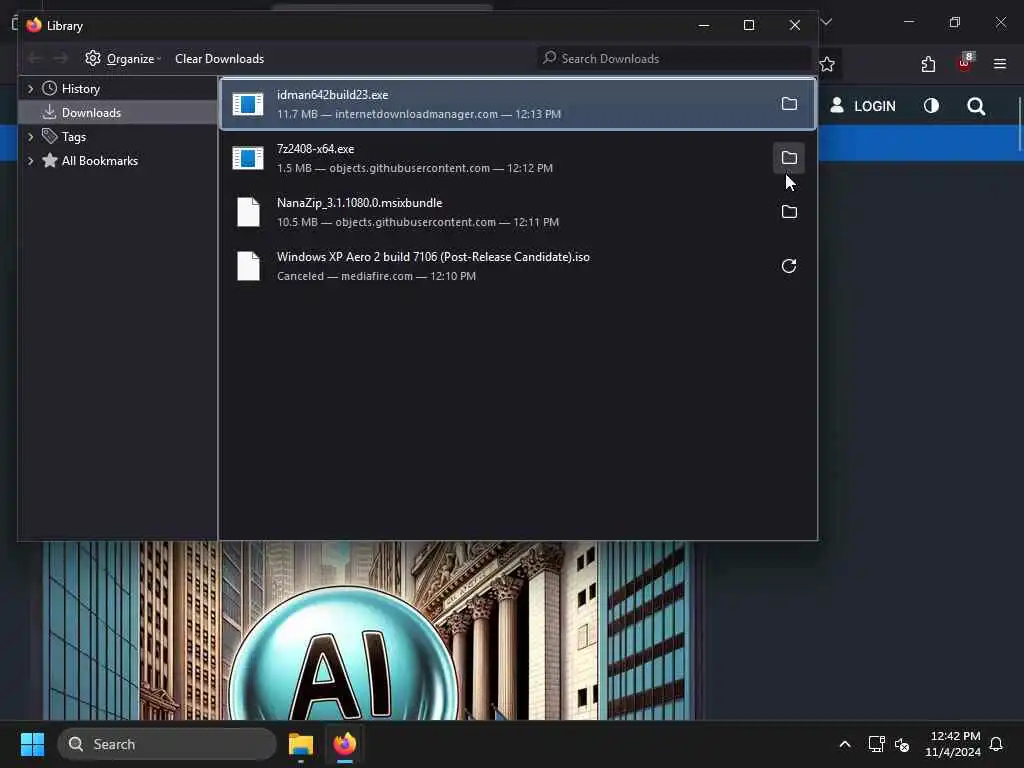Close the Library window
This screenshot has height=768, width=1024.
tap(795, 25)
